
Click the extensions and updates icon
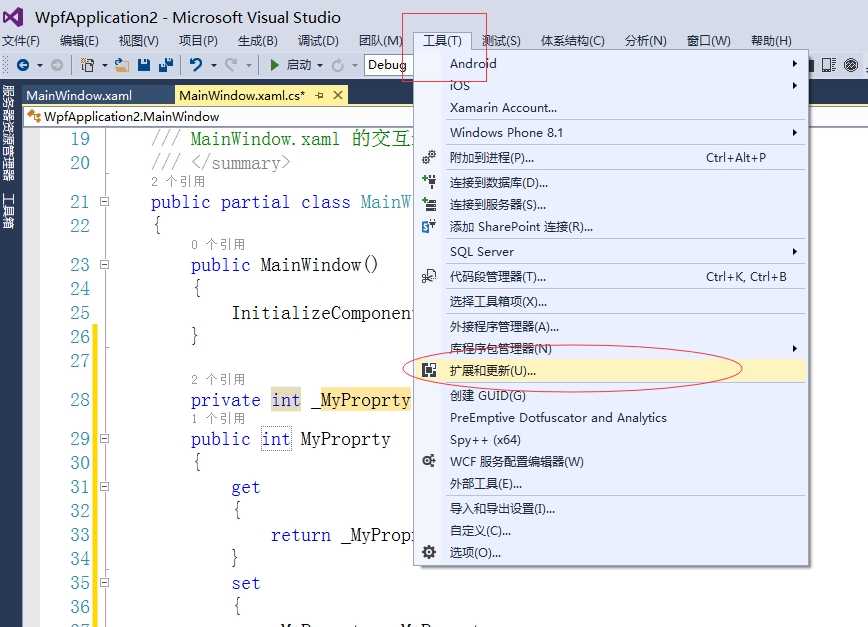(x=429, y=370)
